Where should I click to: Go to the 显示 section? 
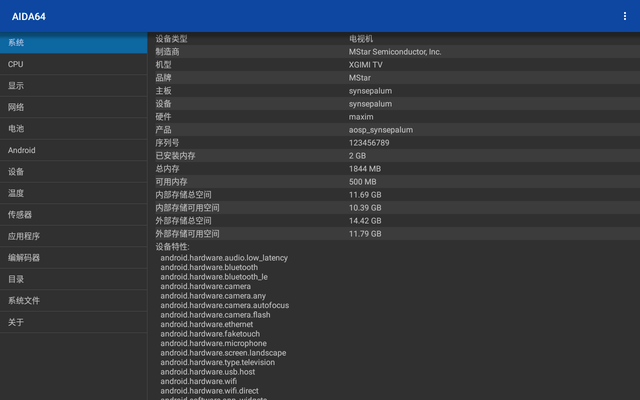pyautogui.click(x=73, y=86)
